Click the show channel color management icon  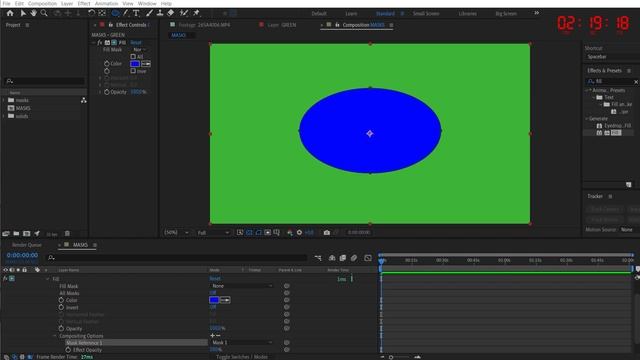289,232
